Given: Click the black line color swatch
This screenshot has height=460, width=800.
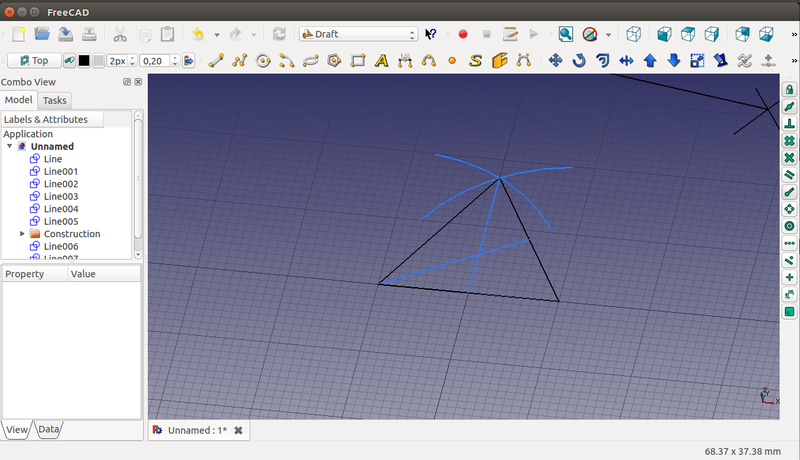Looking at the screenshot, I should [x=84, y=60].
